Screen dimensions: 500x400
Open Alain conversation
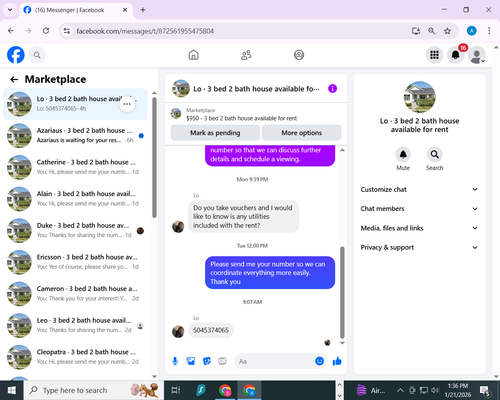75,199
